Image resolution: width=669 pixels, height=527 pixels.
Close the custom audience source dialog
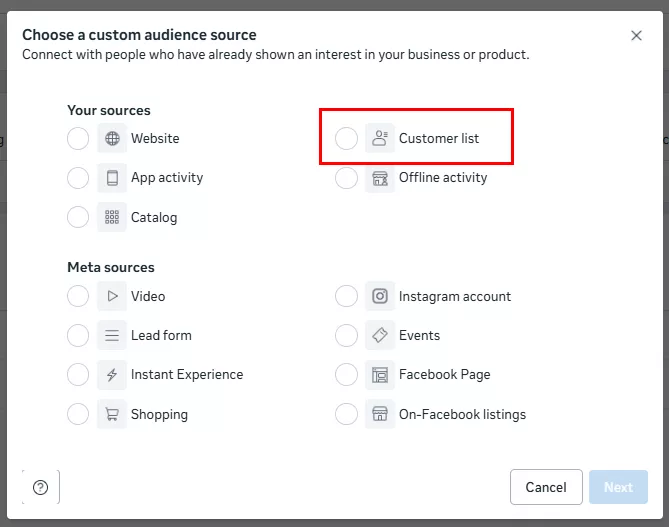pyautogui.click(x=636, y=36)
